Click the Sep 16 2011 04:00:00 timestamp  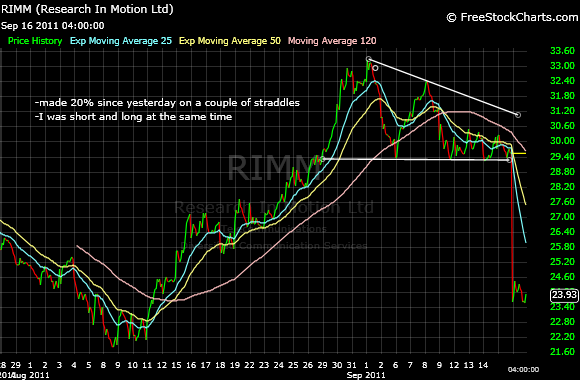coord(53,26)
